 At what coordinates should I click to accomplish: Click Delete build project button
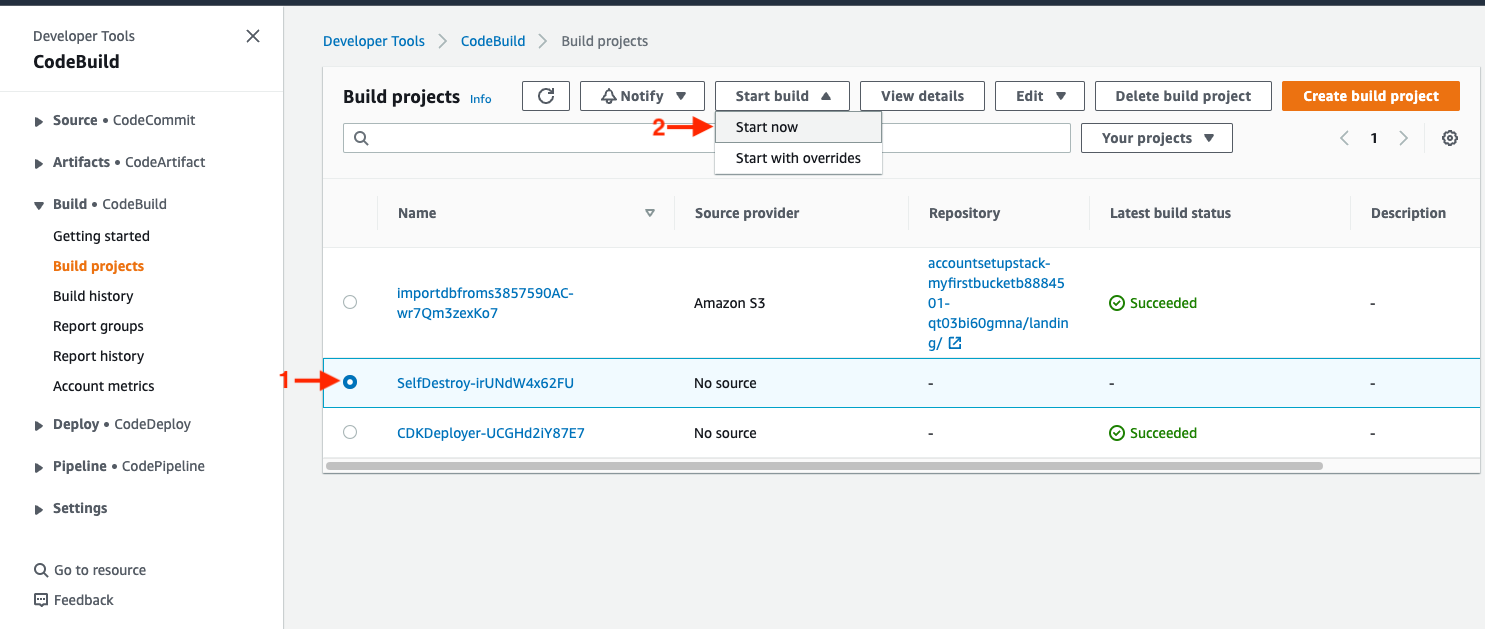point(1183,96)
